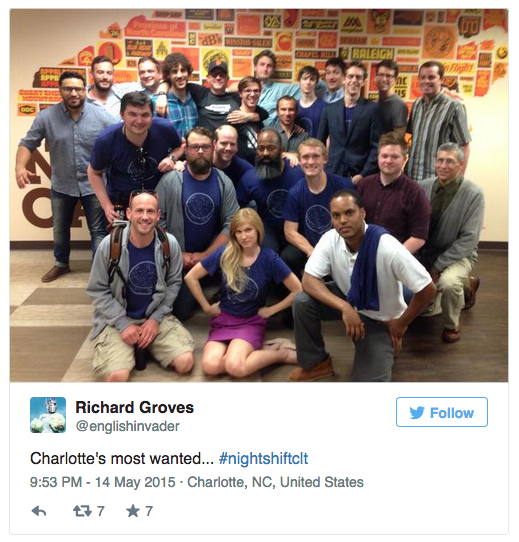The height and width of the screenshot is (542, 519).
Task: Click the Twitter bird icon in Follow button
Action: pos(417,413)
